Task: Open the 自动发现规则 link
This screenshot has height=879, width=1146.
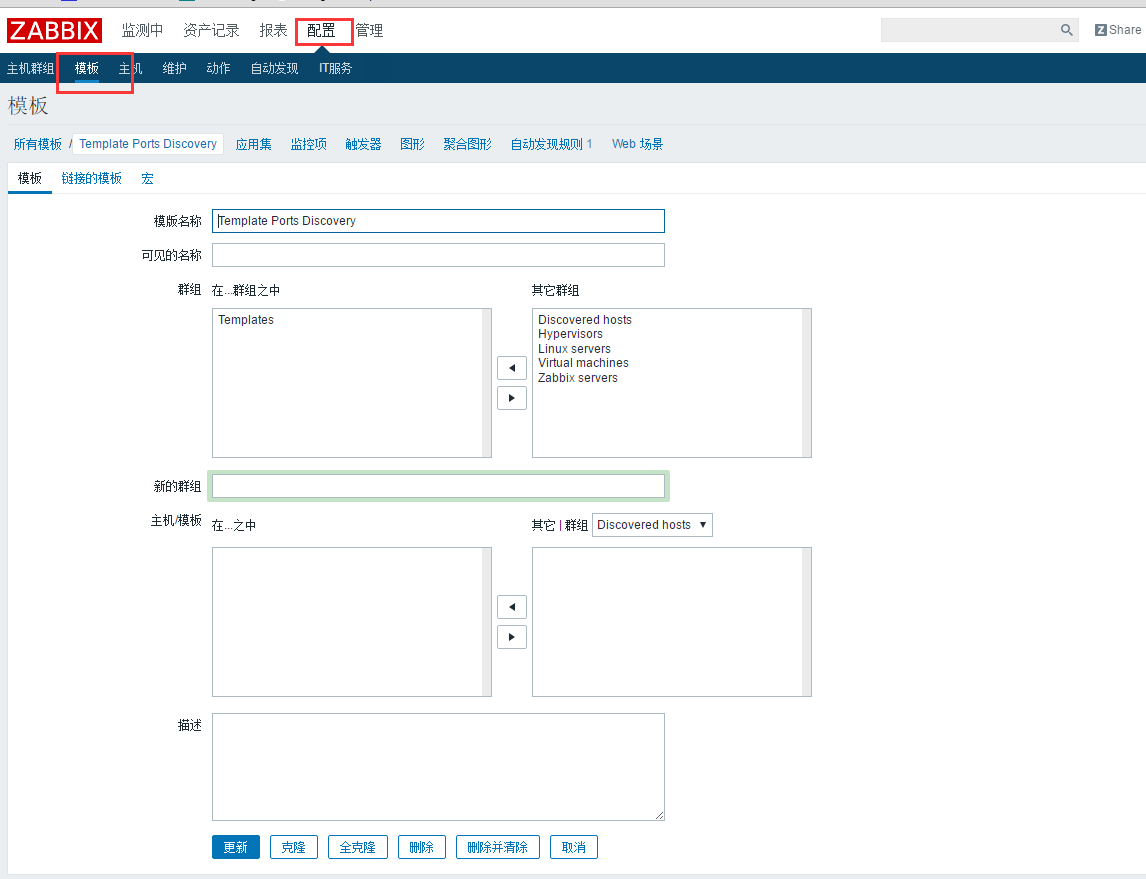Action: (x=547, y=144)
